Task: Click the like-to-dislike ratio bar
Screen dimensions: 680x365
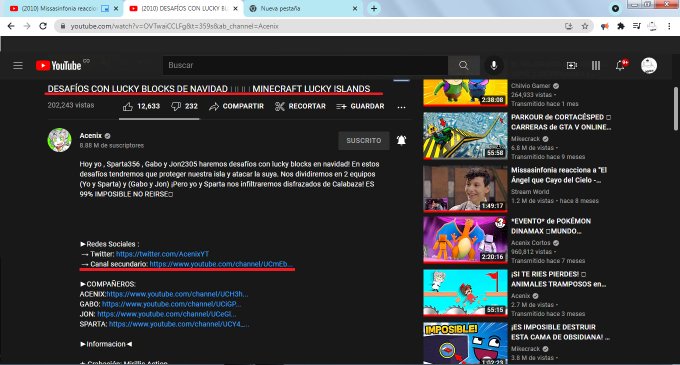Action: coord(160,119)
